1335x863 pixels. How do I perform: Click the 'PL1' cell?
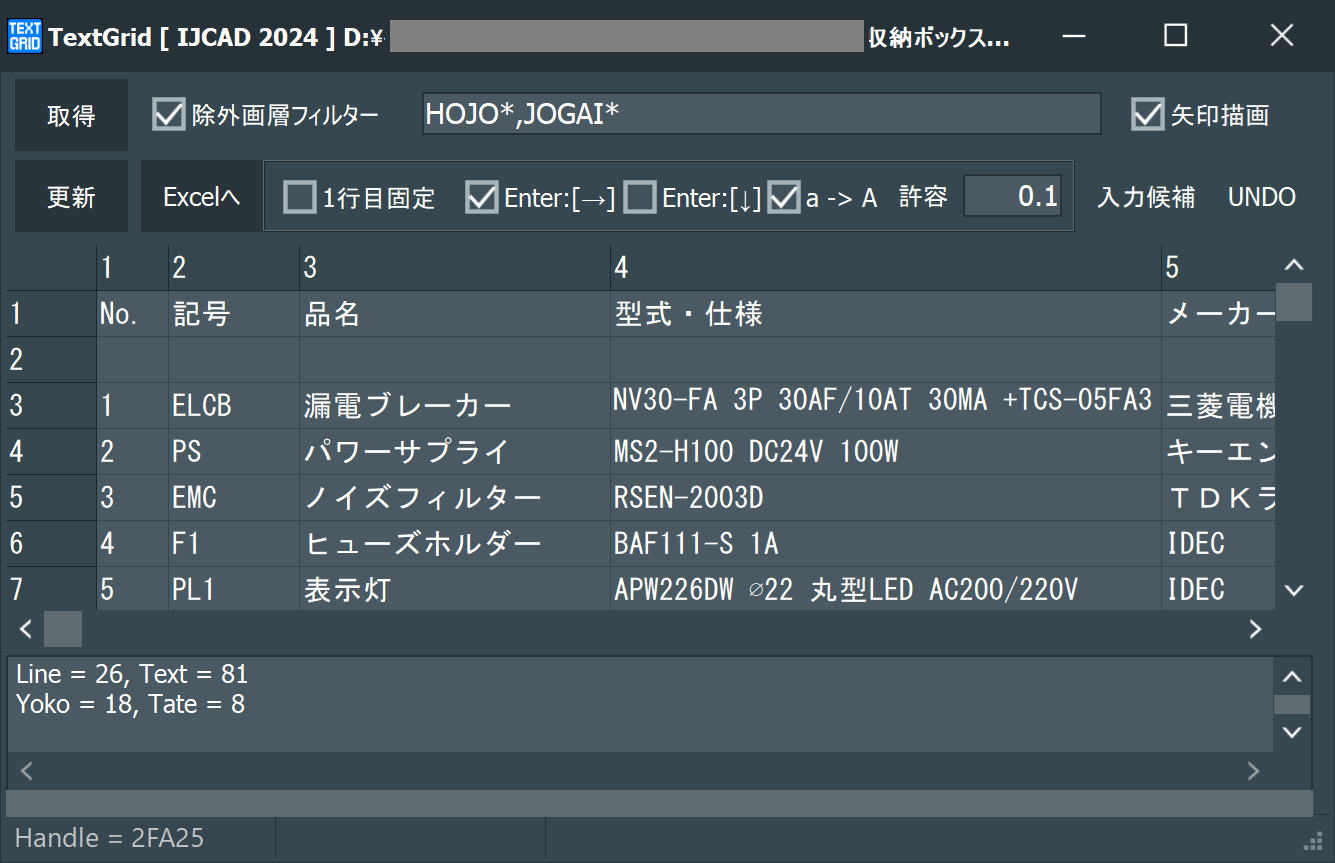234,589
